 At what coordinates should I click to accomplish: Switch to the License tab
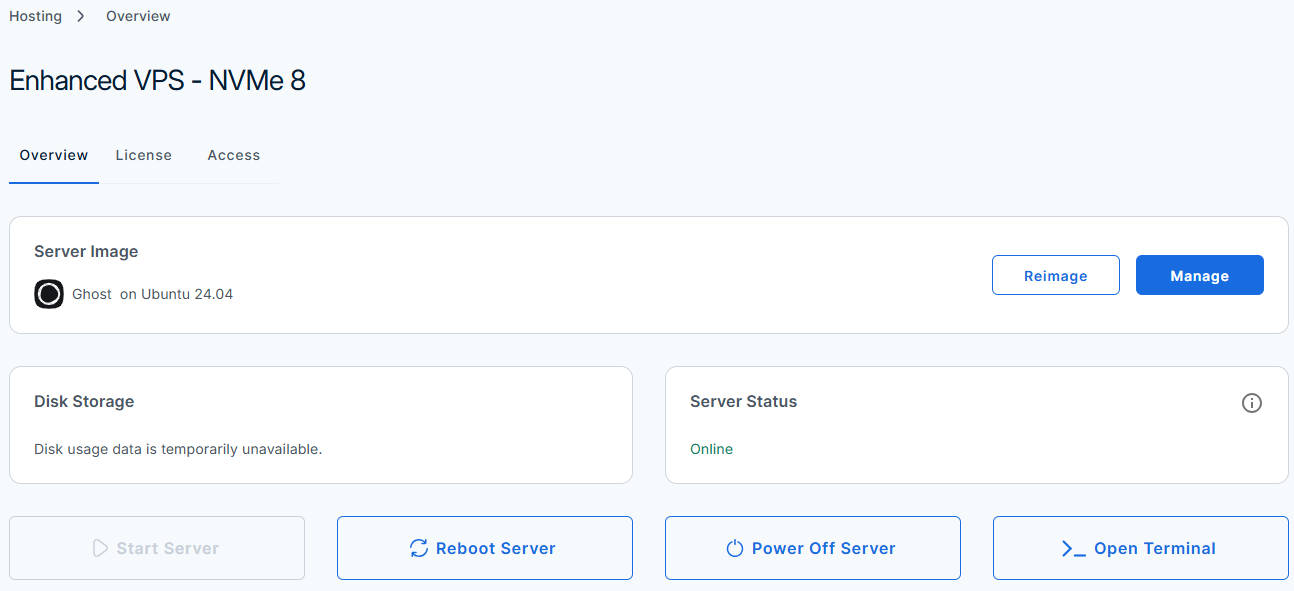(143, 155)
